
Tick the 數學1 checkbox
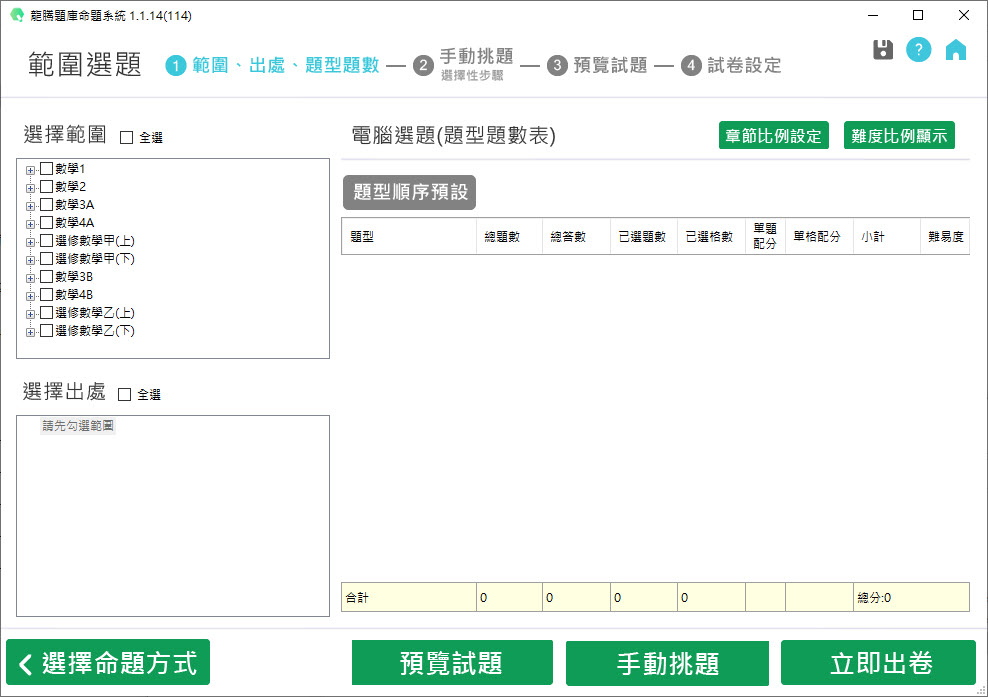(x=46, y=169)
